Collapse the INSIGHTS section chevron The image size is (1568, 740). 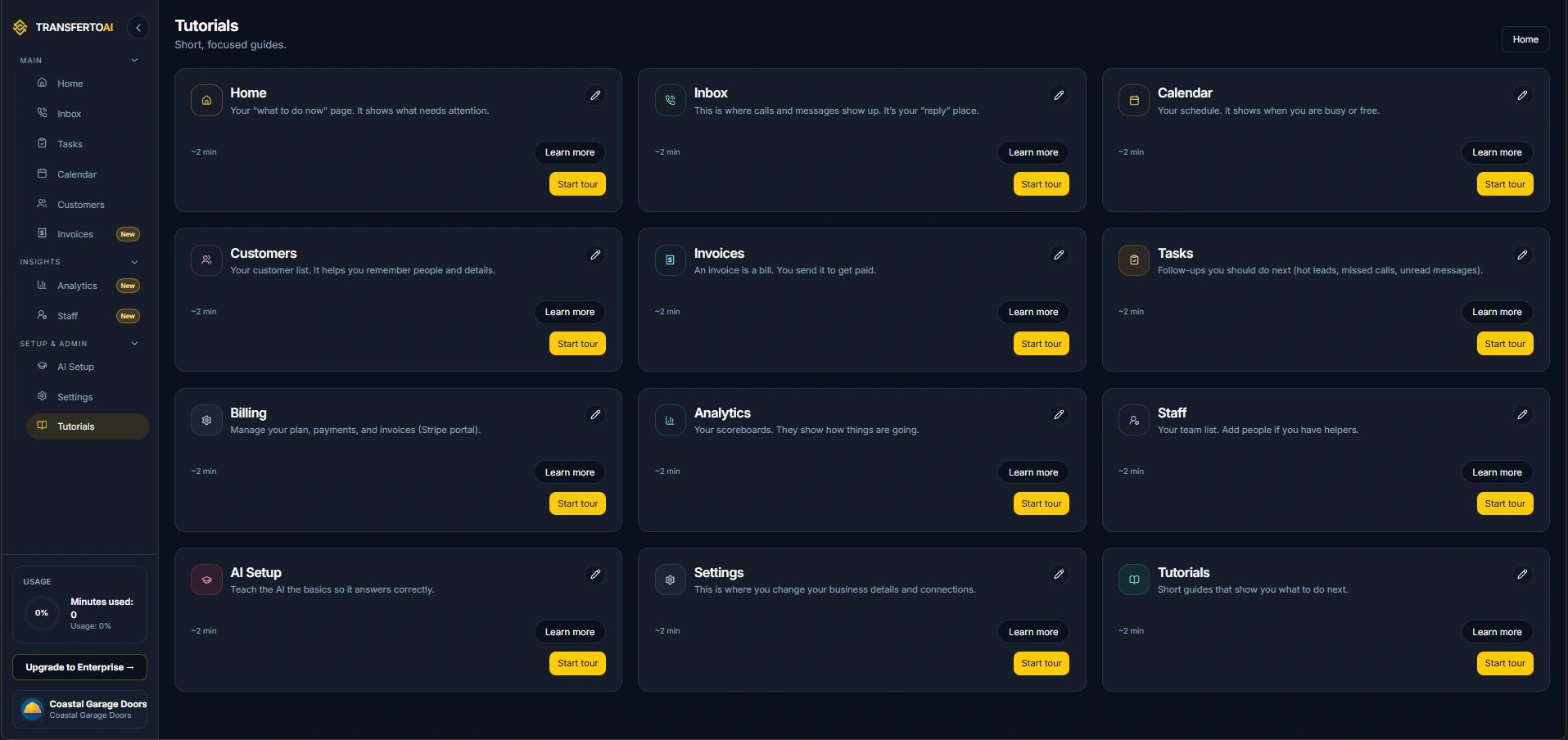tap(135, 262)
